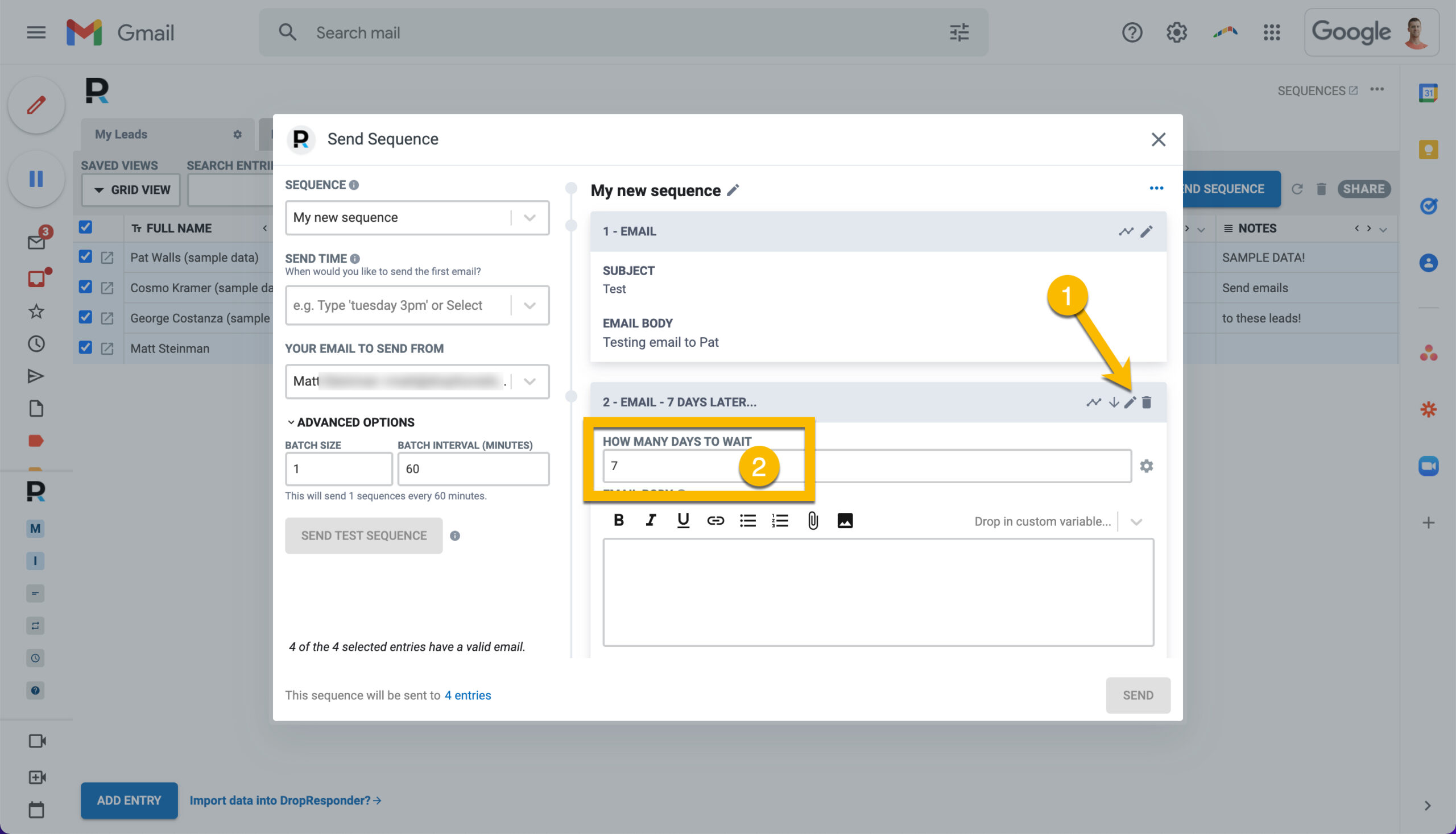The image size is (1456, 834).
Task: Click the How Many Days To Wait field
Action: click(866, 466)
